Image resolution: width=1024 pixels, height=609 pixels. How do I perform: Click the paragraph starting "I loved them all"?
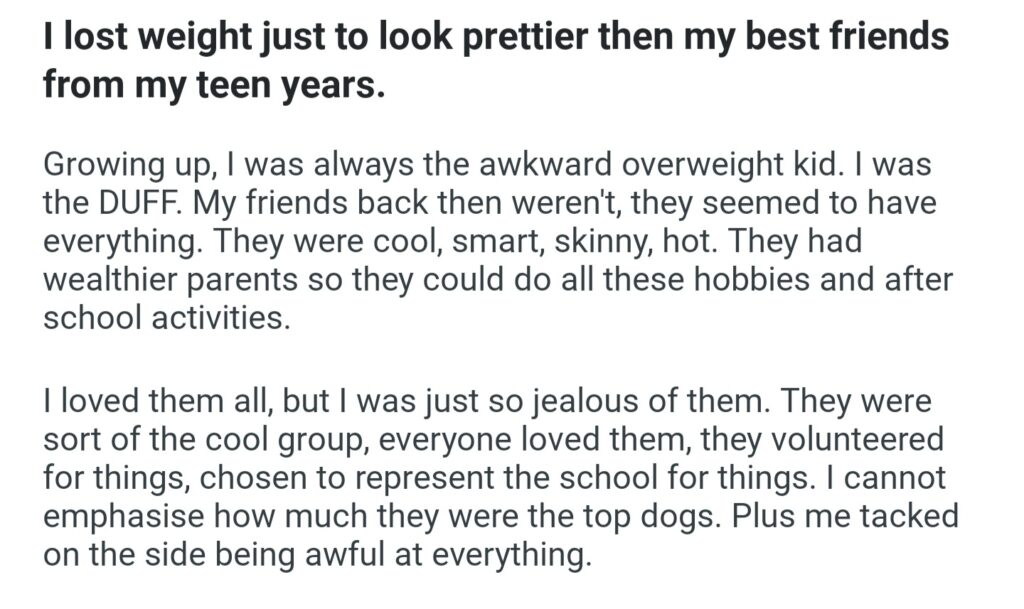coord(500,478)
